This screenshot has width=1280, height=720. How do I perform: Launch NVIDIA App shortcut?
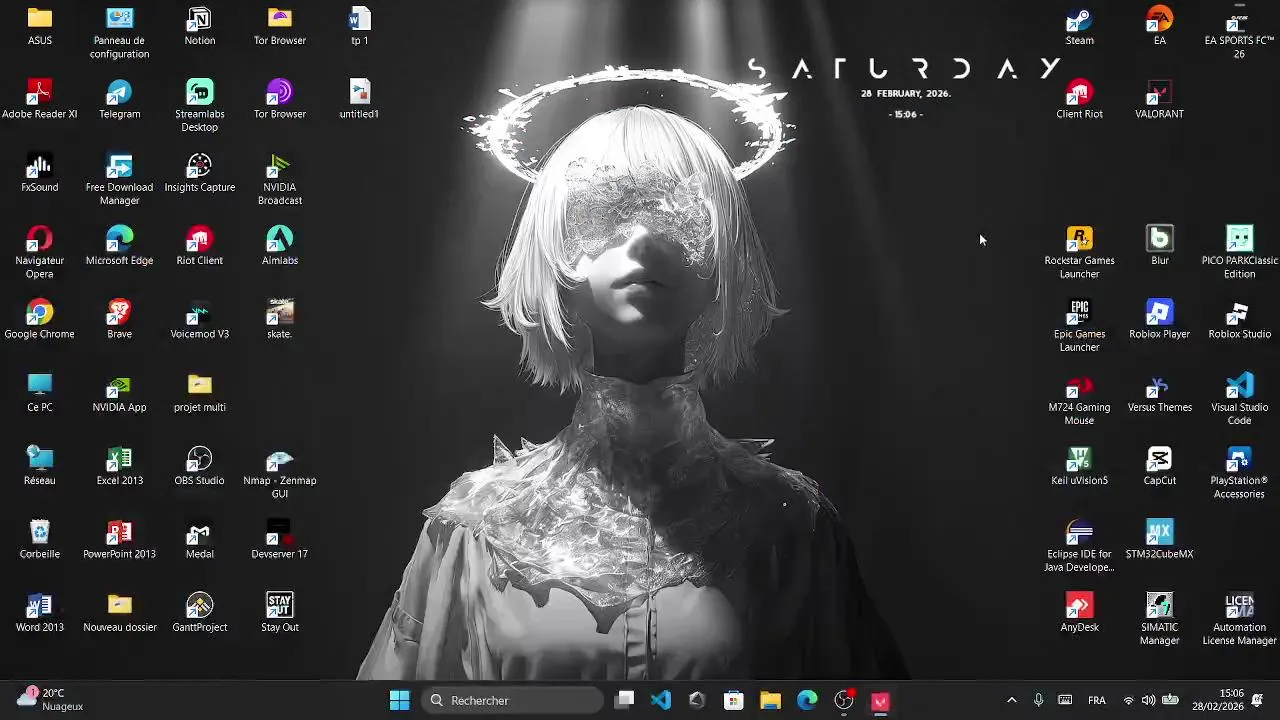click(119, 392)
